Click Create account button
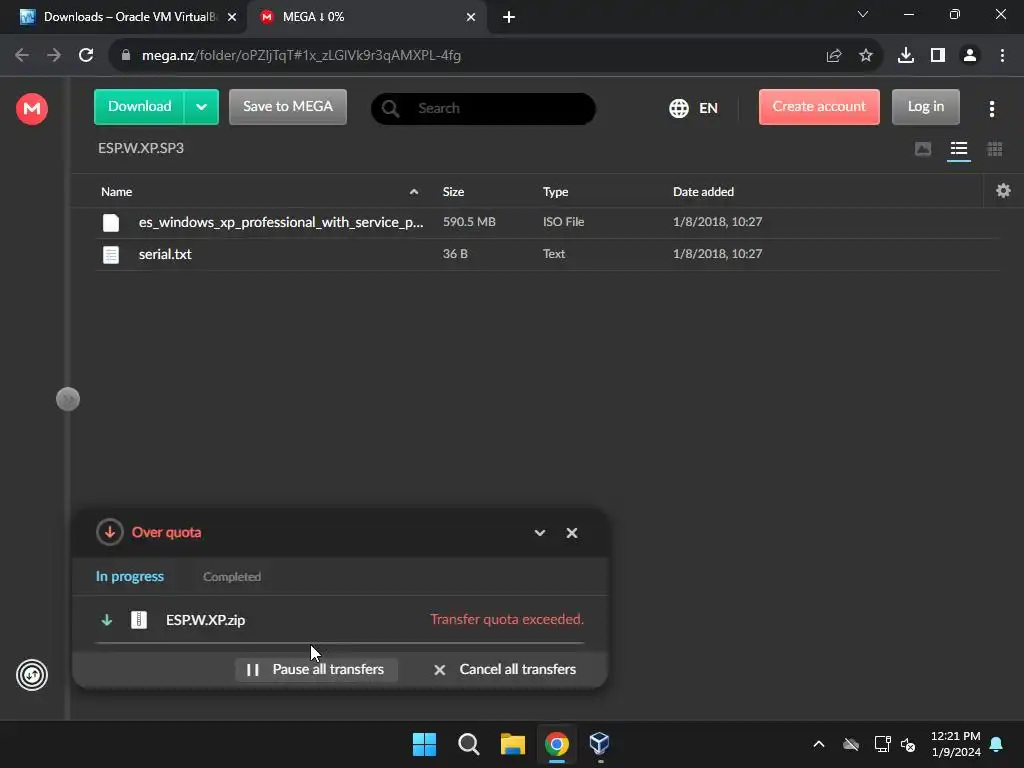The width and height of the screenshot is (1024, 768). (x=819, y=107)
